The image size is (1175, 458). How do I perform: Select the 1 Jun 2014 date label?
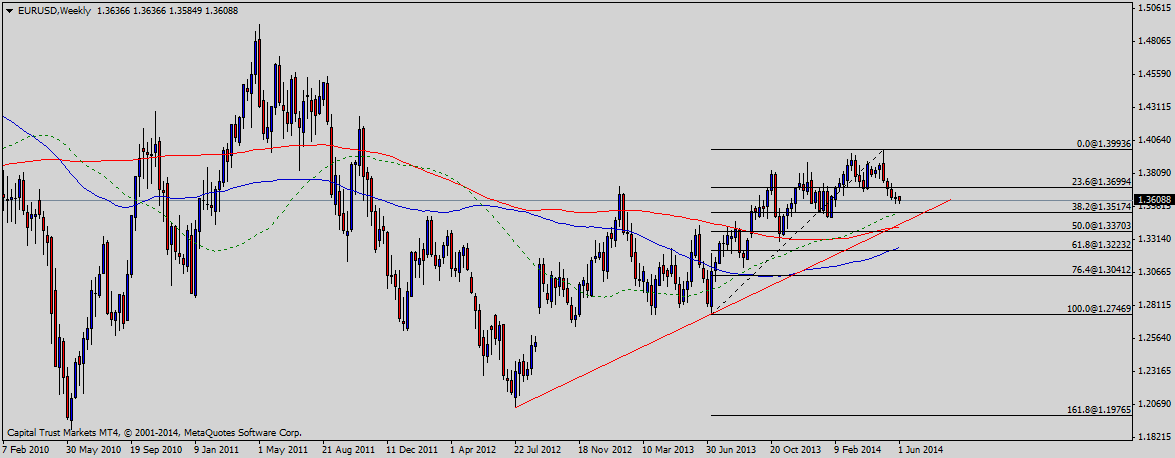tap(921, 450)
